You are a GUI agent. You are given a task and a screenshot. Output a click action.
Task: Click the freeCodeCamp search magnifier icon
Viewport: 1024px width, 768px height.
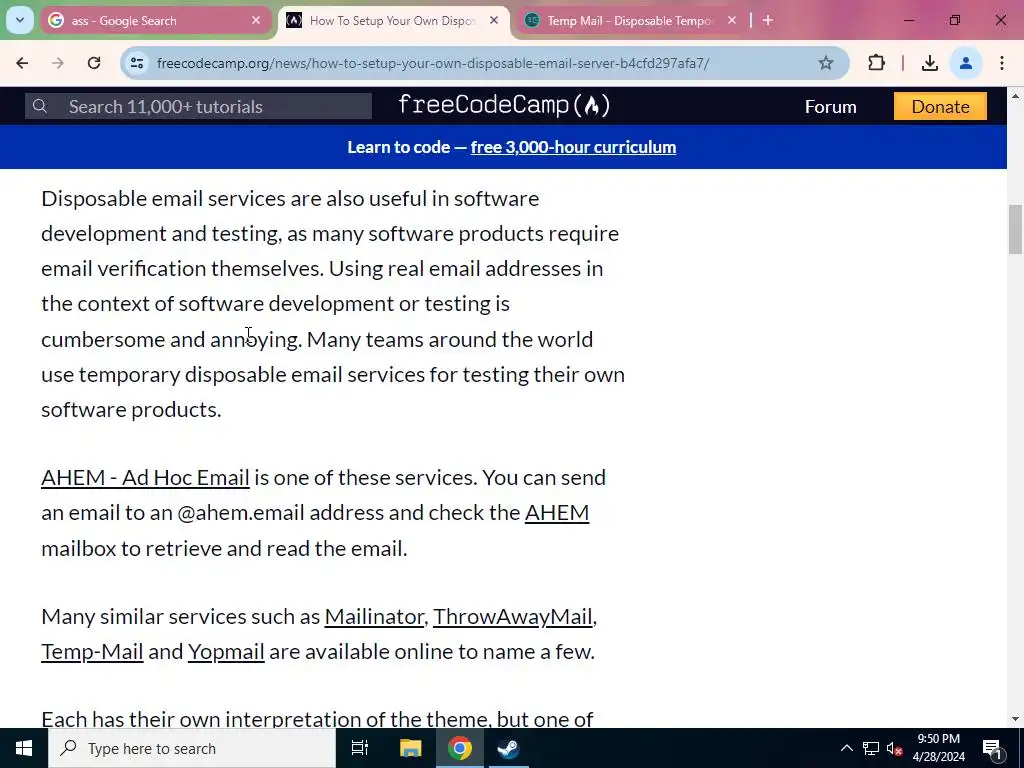(x=40, y=106)
